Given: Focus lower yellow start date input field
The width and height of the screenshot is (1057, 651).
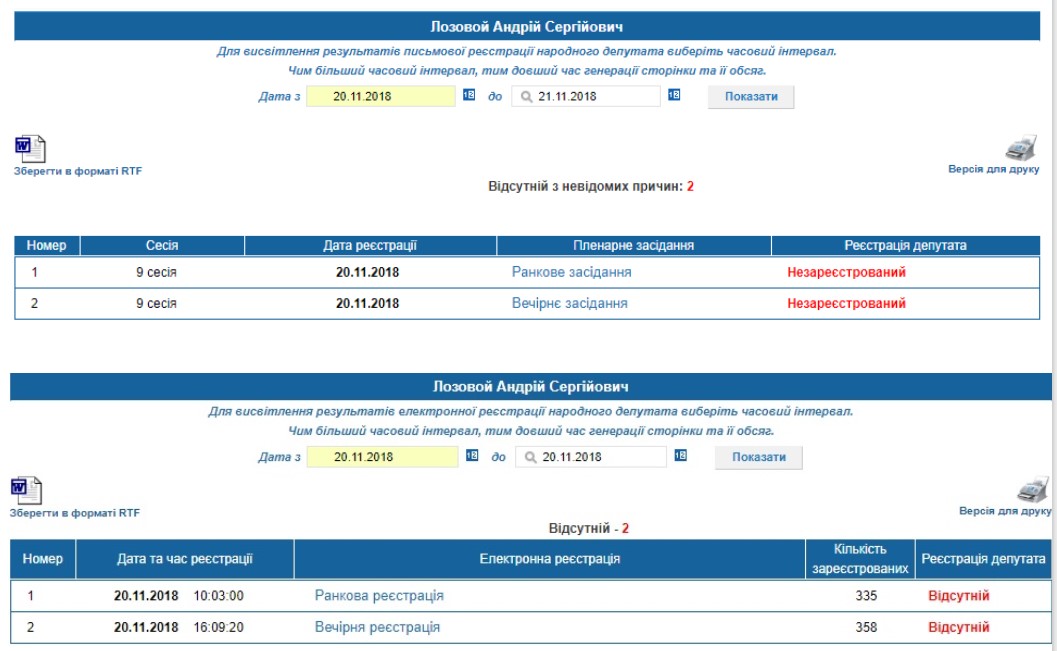Looking at the screenshot, I should point(382,457).
